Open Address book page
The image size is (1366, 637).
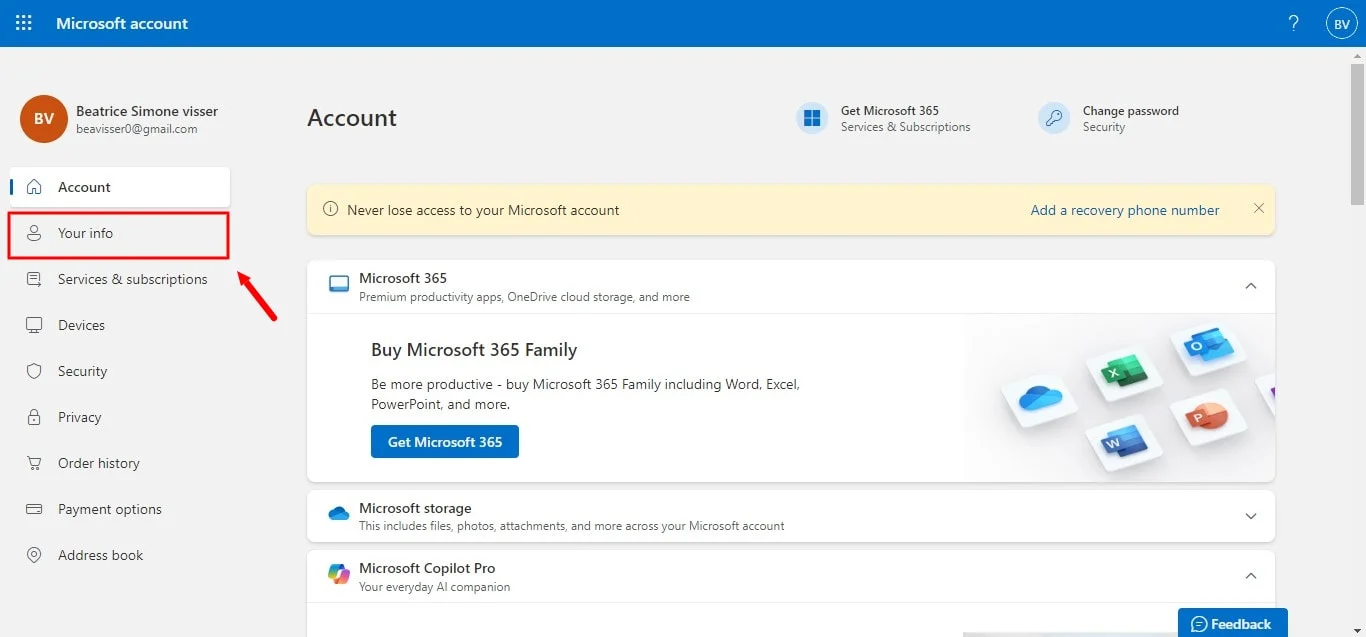point(120,555)
